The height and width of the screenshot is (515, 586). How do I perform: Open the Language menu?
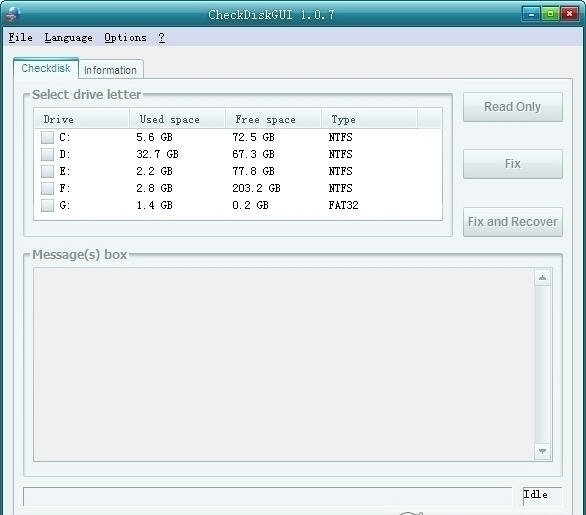(x=68, y=38)
